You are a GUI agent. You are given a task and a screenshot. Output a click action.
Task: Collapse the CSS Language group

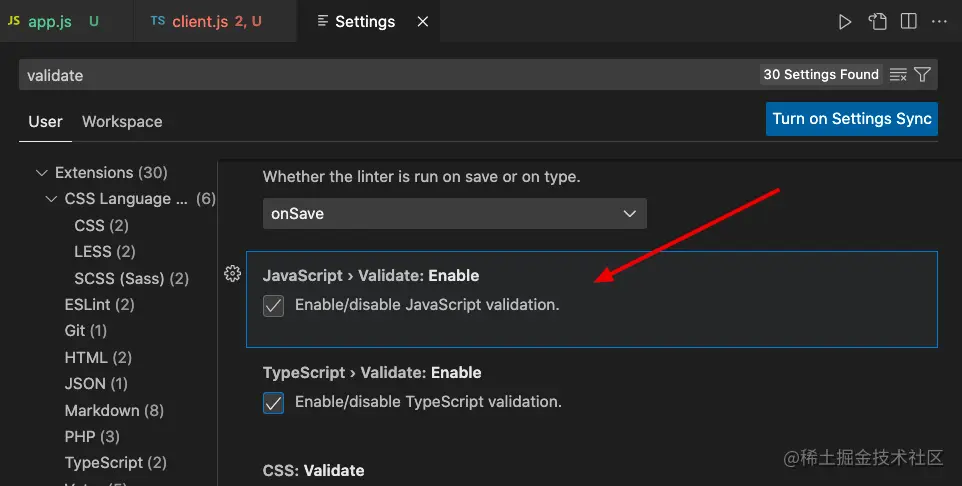click(51, 199)
